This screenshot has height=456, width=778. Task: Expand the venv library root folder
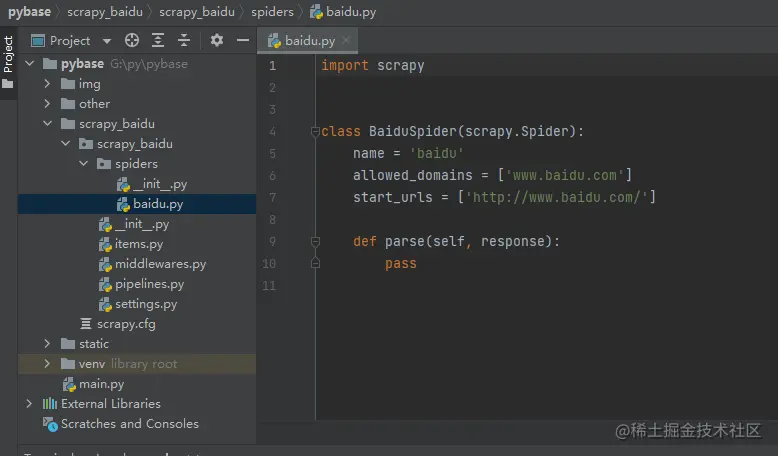click(47, 363)
